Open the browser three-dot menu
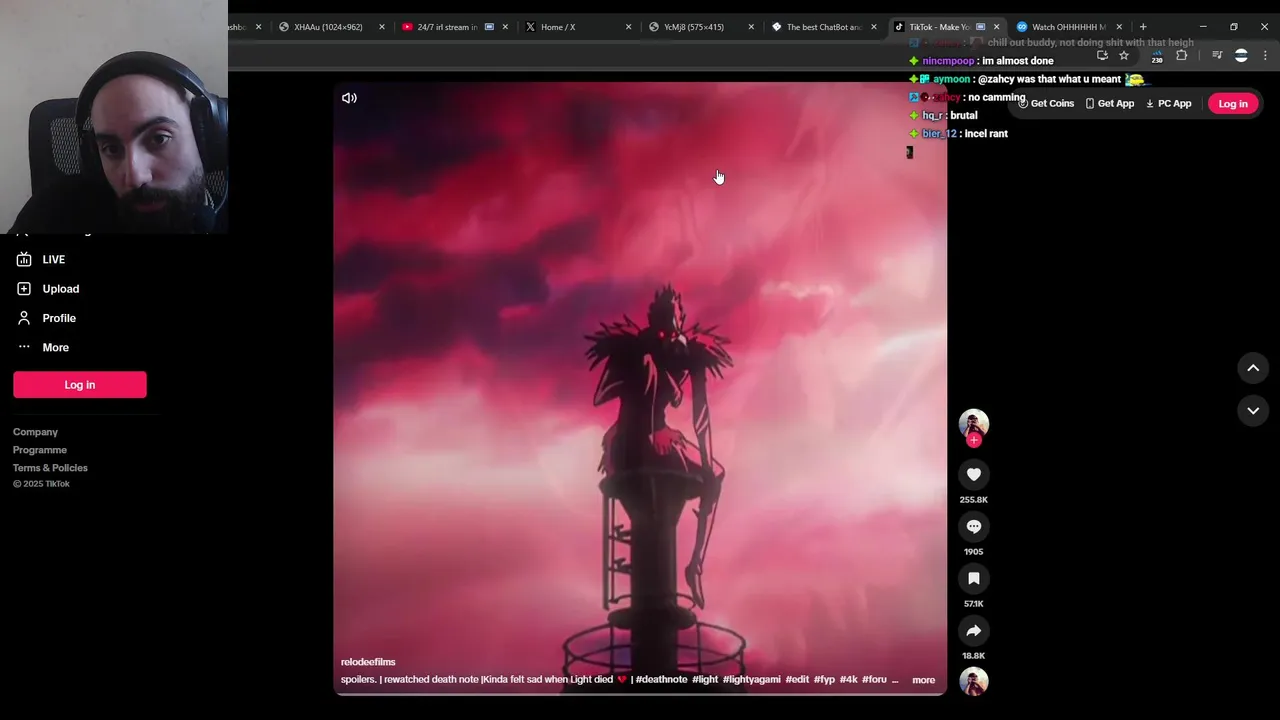This screenshot has width=1280, height=720. [x=1265, y=56]
